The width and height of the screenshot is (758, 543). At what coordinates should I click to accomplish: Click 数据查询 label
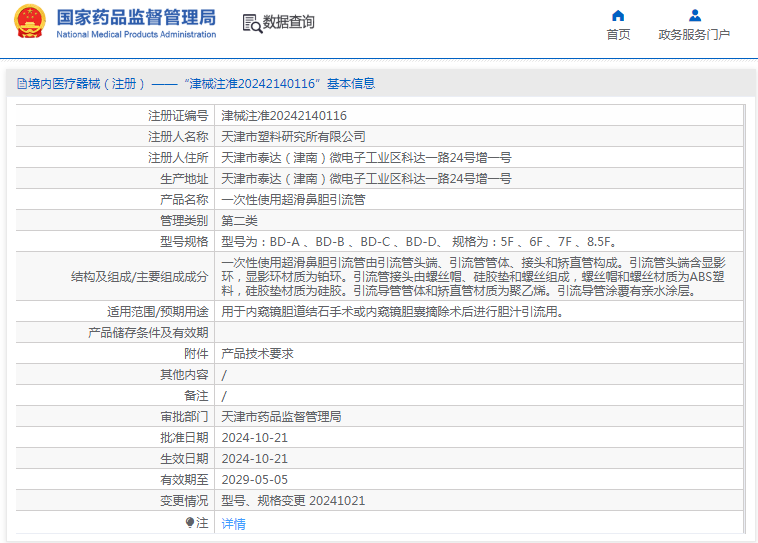coord(289,22)
